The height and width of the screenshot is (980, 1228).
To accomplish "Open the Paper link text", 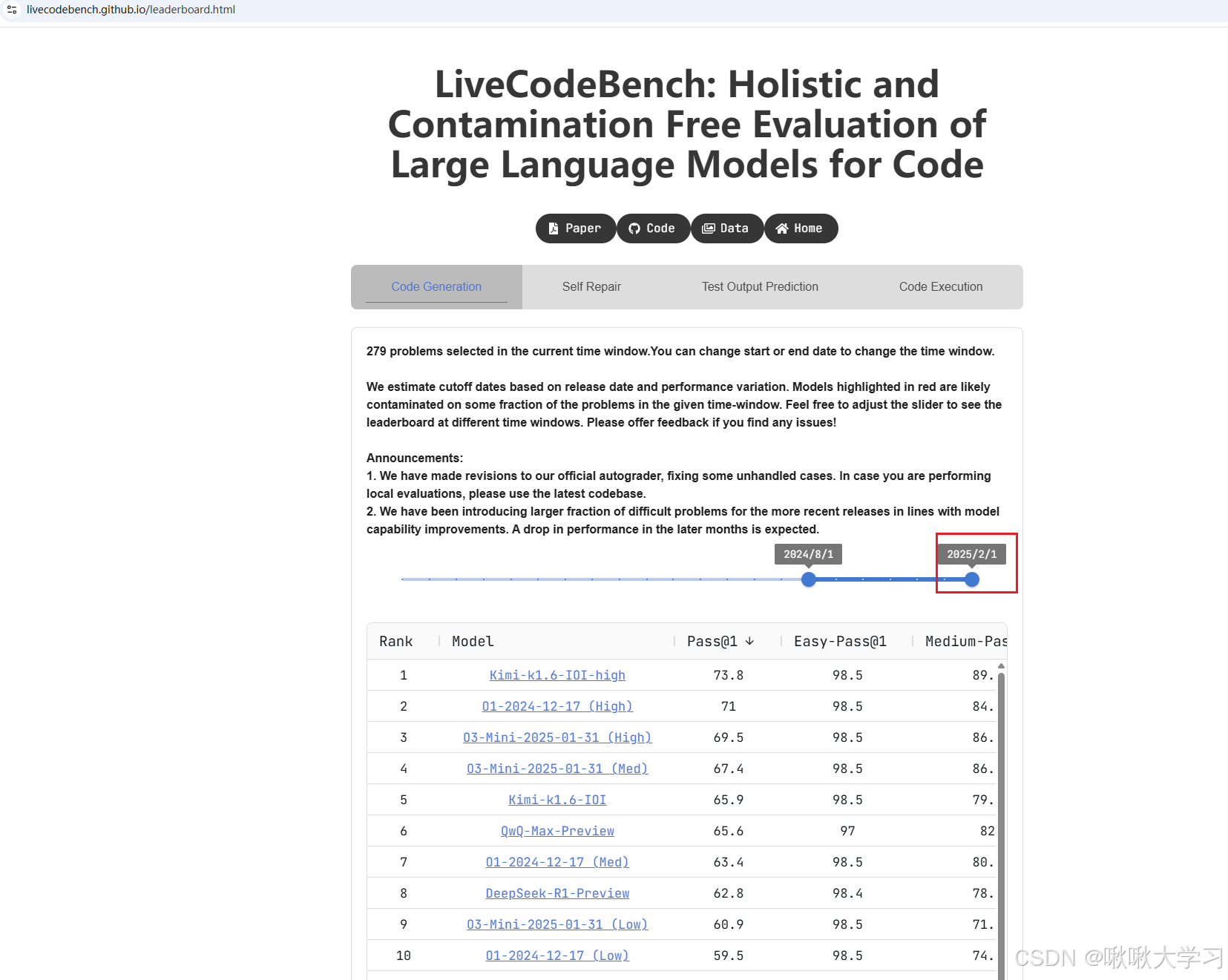I will coord(583,228).
